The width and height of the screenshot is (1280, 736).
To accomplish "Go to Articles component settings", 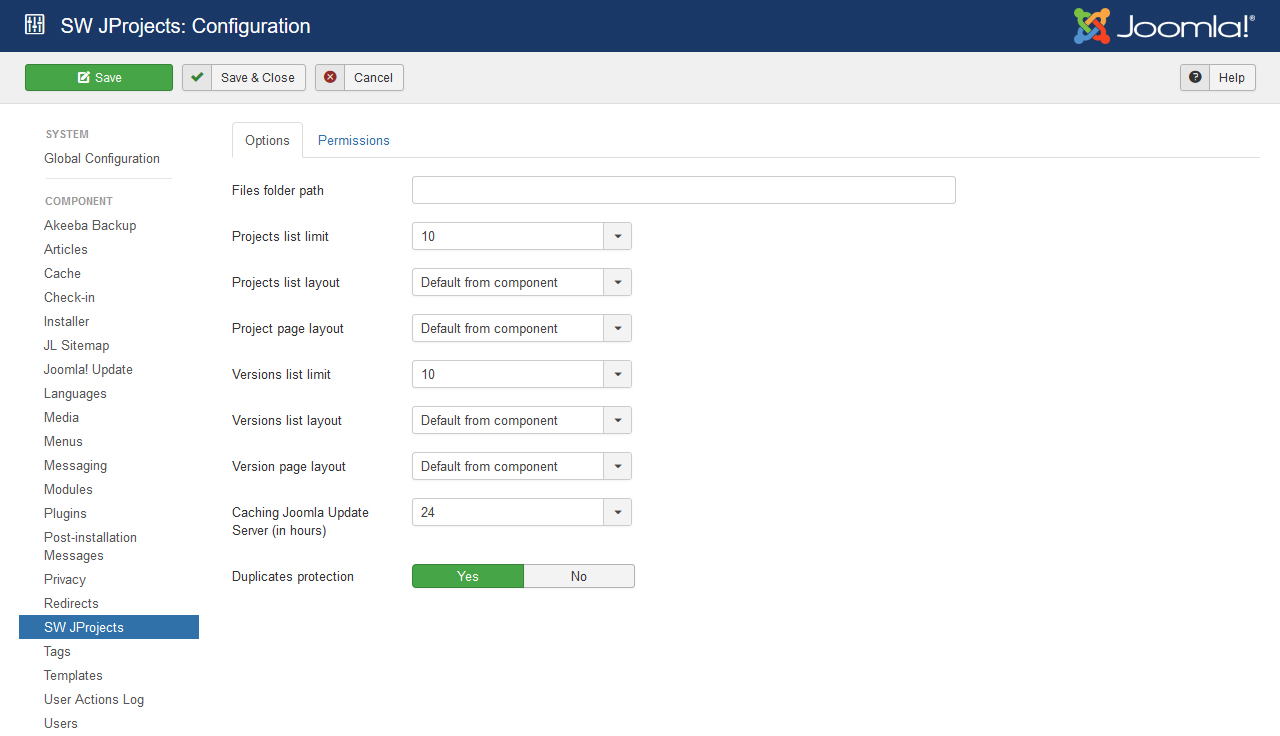I will click(66, 249).
